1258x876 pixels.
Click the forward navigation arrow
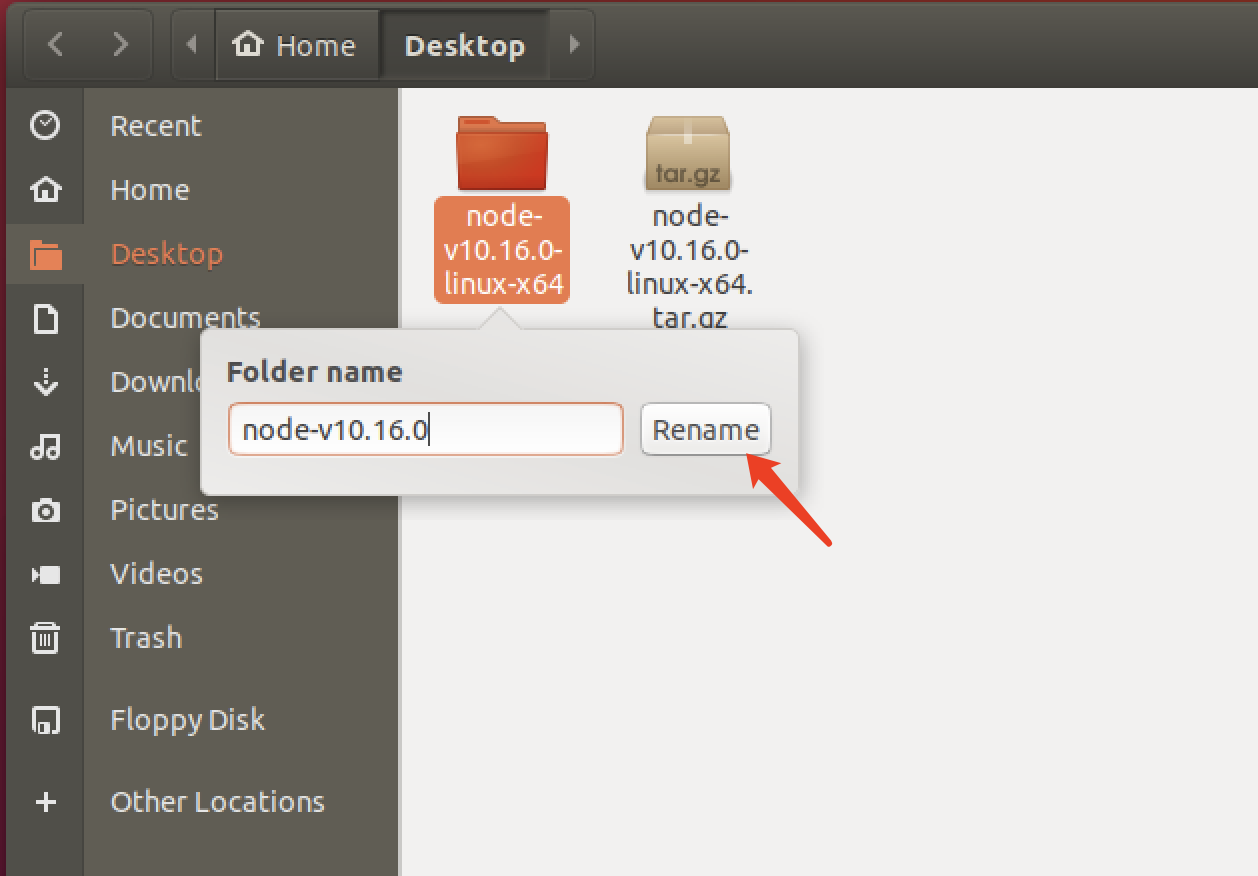click(x=119, y=44)
